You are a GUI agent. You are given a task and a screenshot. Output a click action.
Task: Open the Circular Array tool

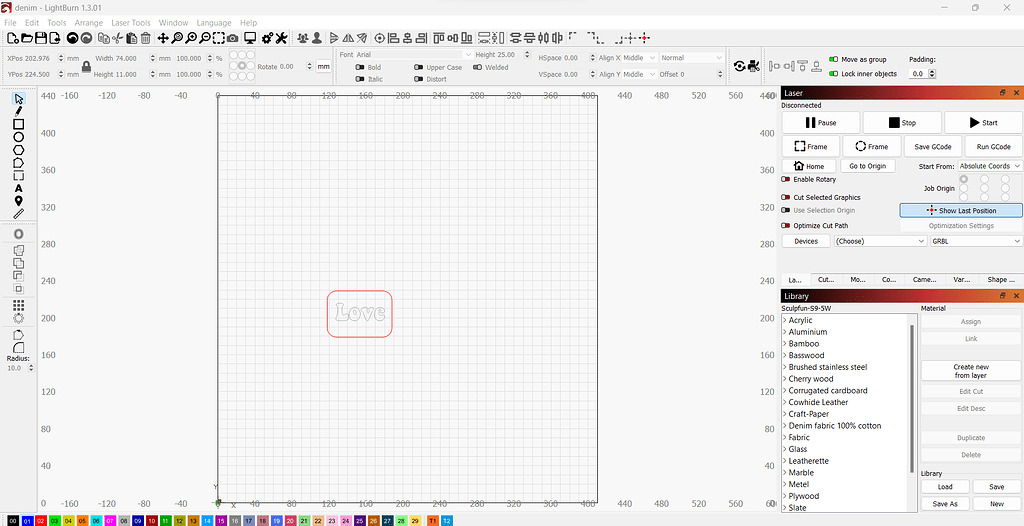18,318
